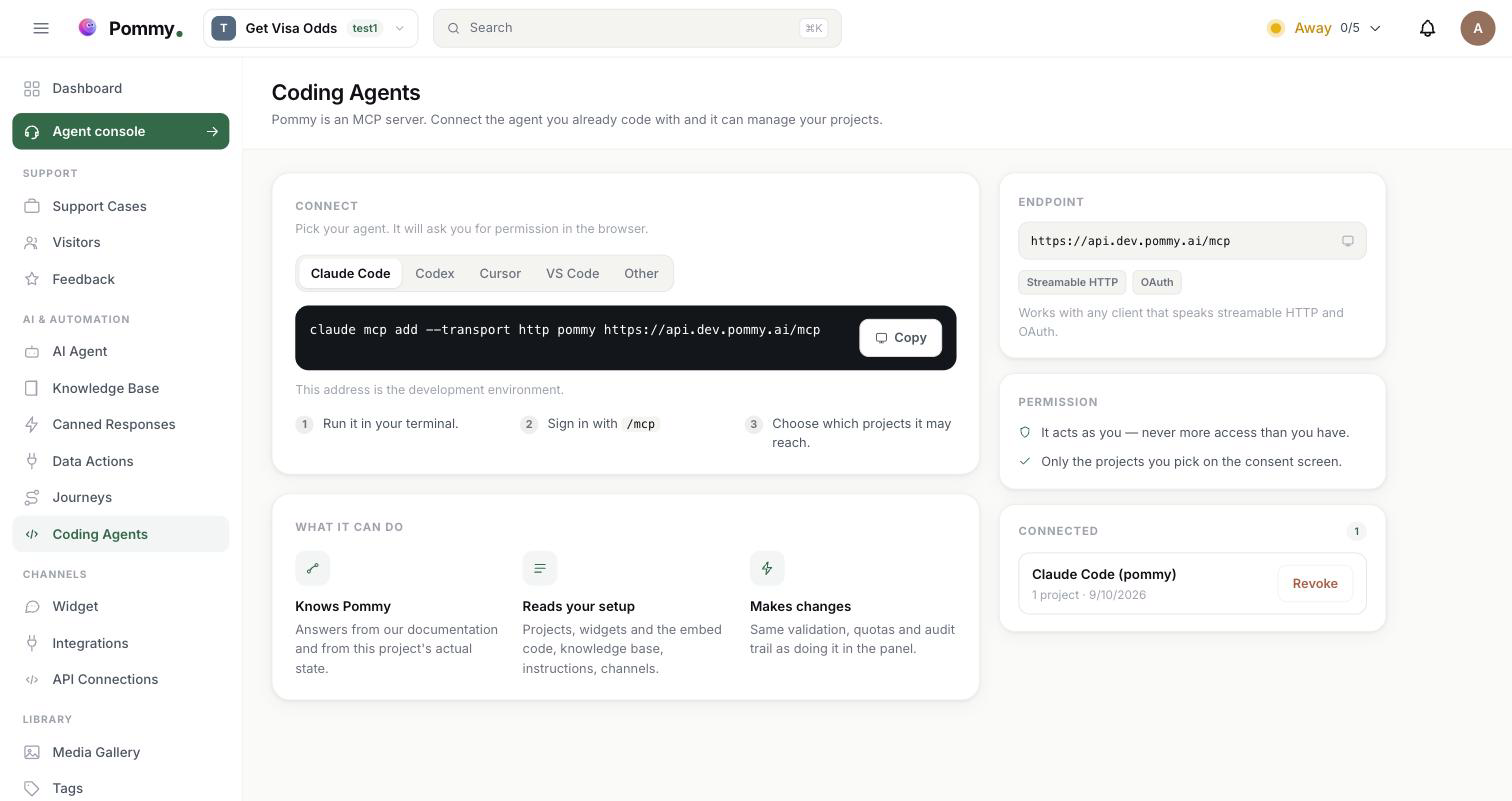Select the Claude Code tab

click(x=350, y=274)
